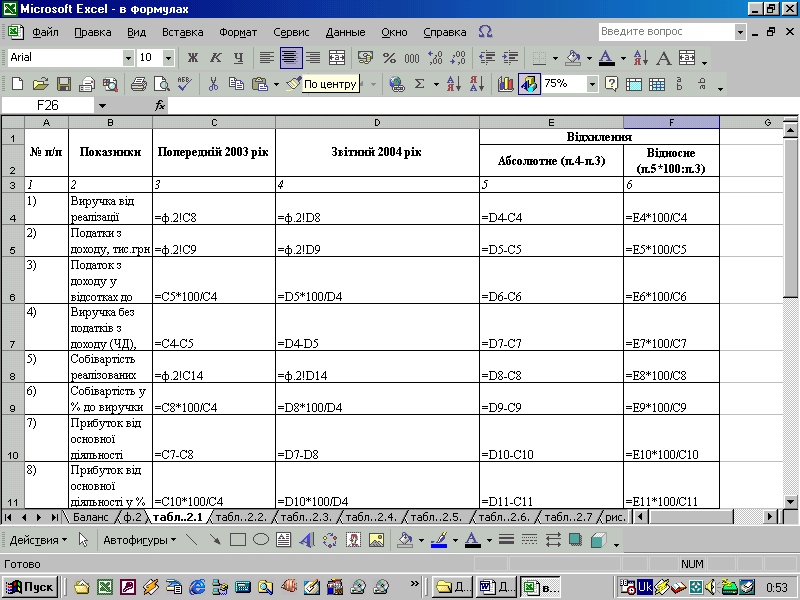Align text right
Viewport: 800px width, 600px height.
pos(313,58)
